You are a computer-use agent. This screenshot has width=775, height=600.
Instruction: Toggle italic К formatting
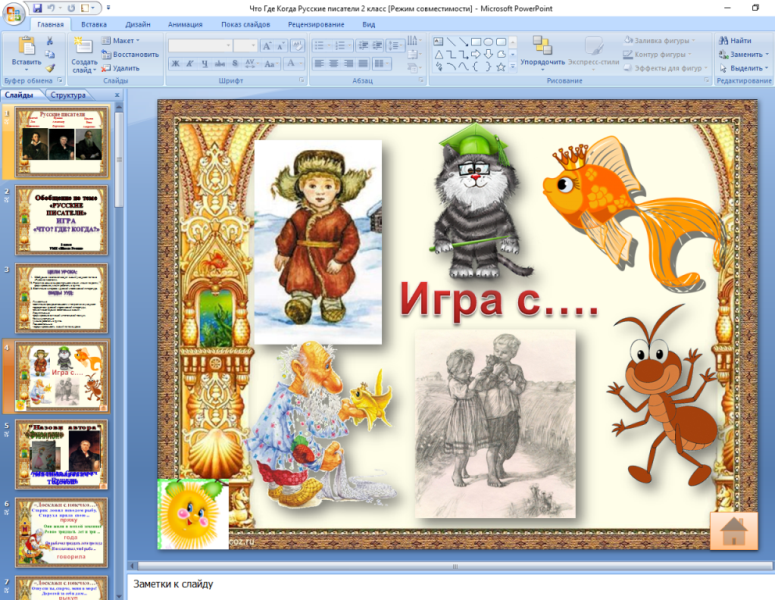[190, 63]
